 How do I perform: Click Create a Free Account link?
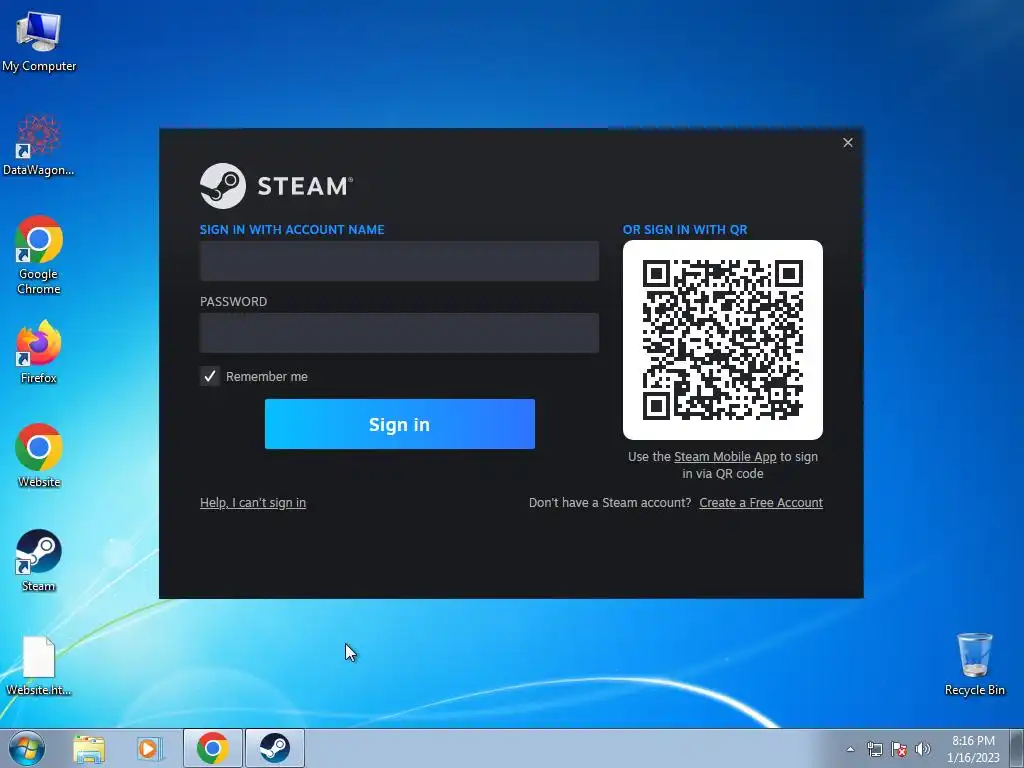point(761,503)
